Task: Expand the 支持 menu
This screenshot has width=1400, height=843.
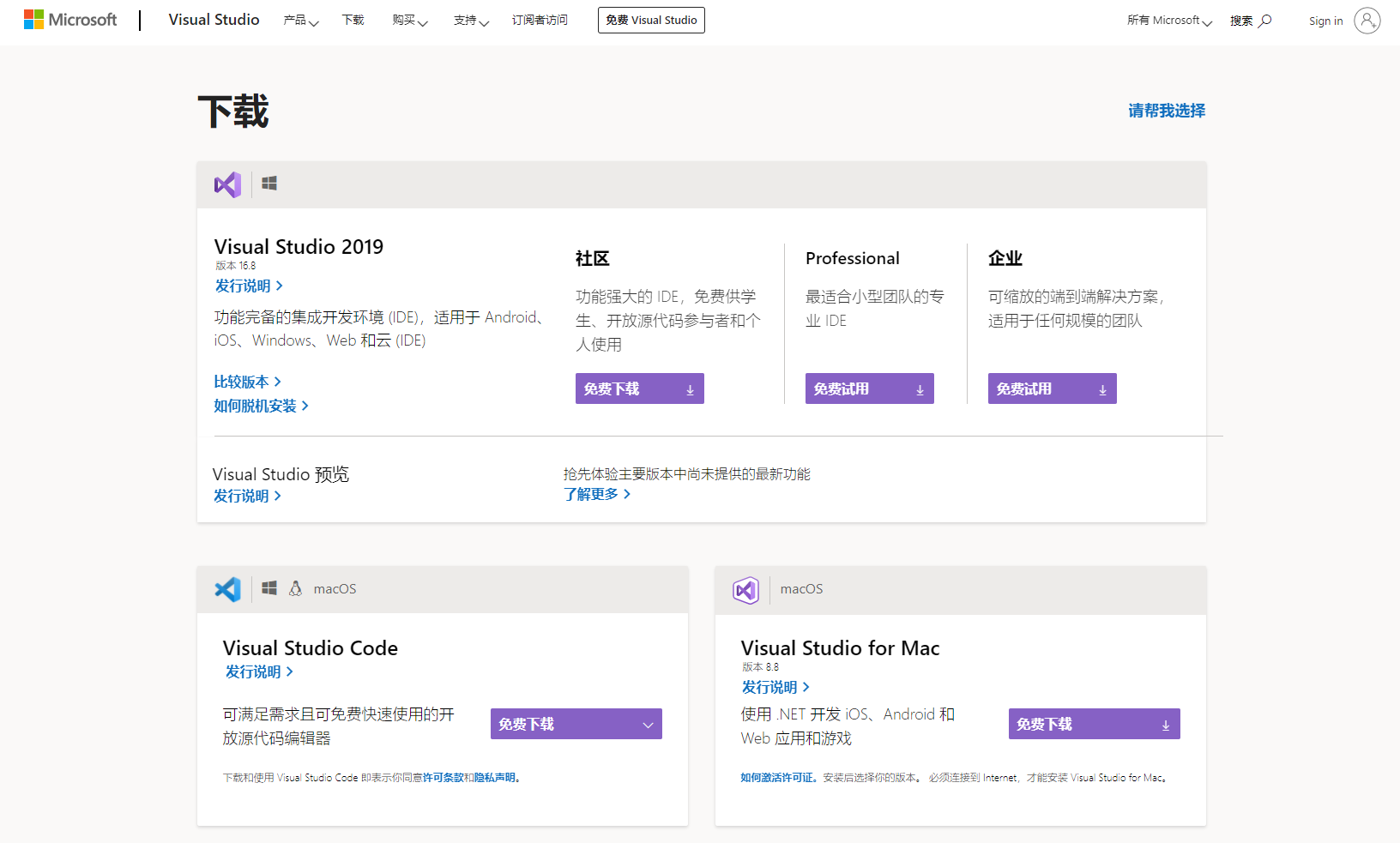Action: [471, 21]
